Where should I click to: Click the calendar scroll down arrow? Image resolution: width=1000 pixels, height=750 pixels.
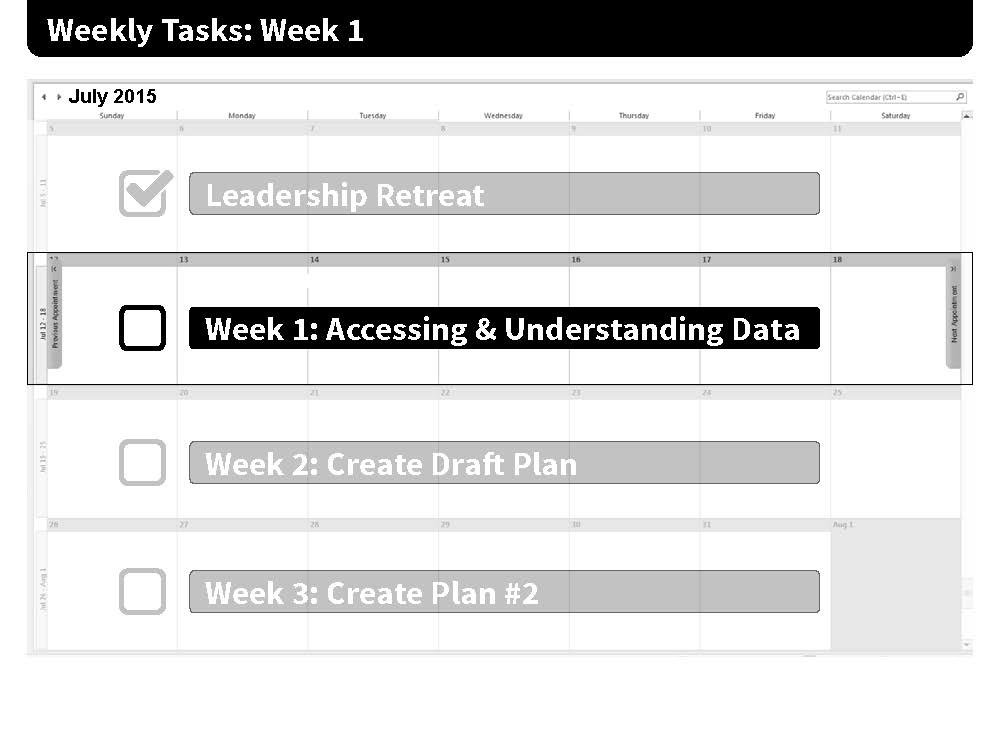click(x=967, y=645)
